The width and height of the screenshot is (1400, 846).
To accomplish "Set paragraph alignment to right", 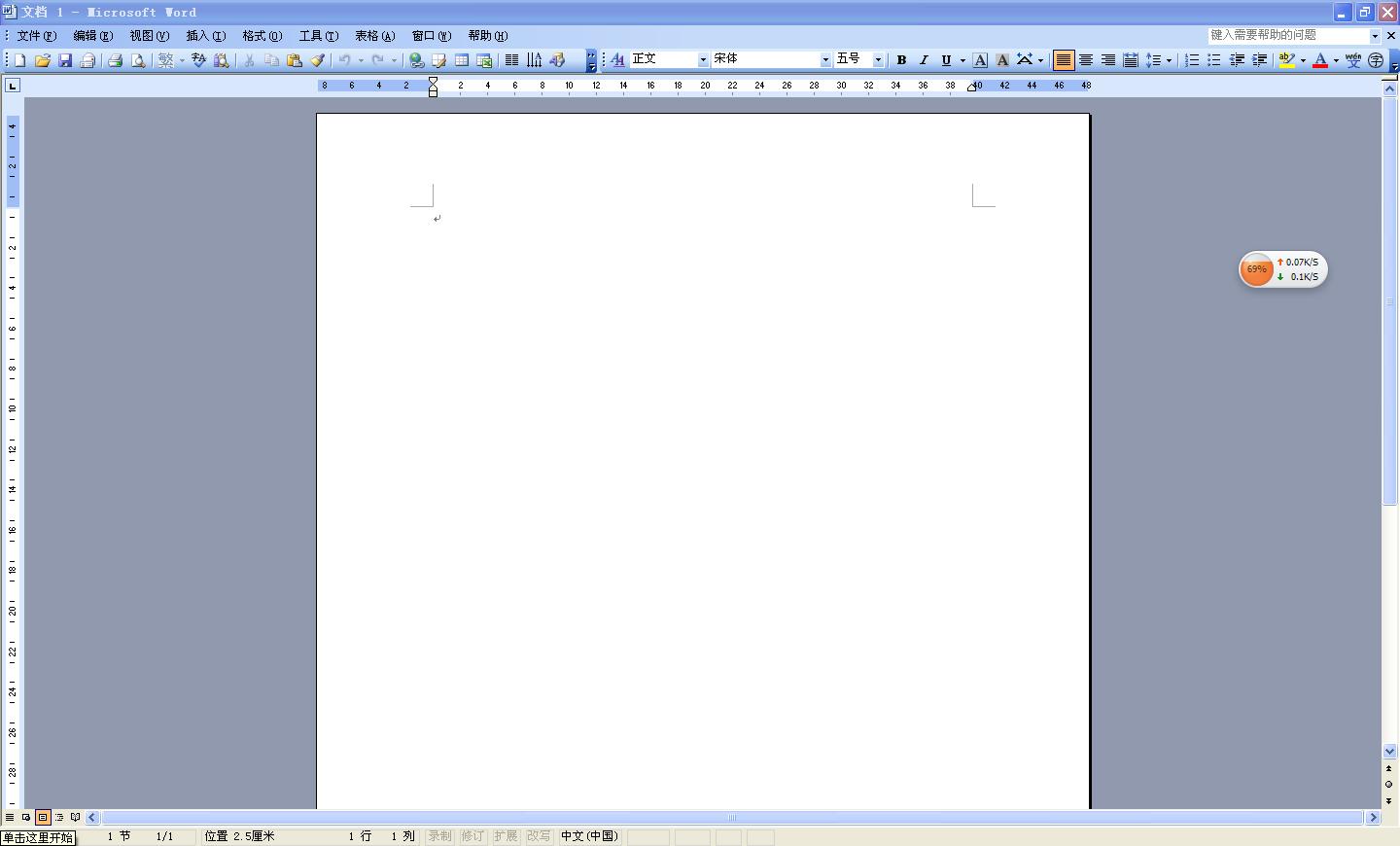I will [1108, 60].
